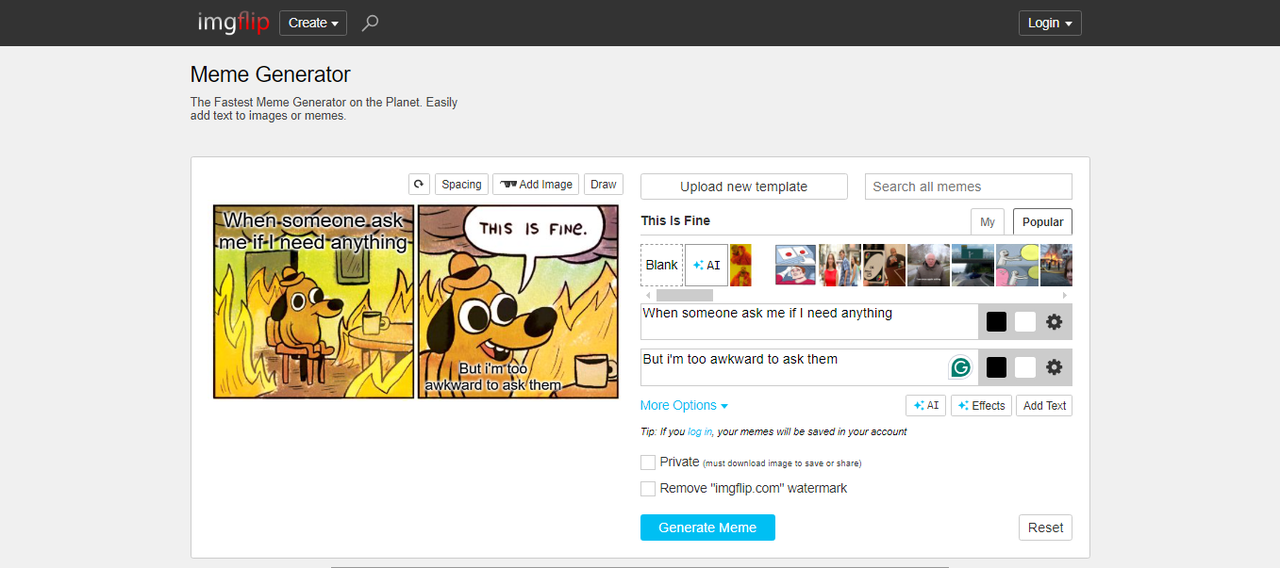1280x568 pixels.
Task: Check Remove imgflip.com watermark box
Action: tap(648, 488)
